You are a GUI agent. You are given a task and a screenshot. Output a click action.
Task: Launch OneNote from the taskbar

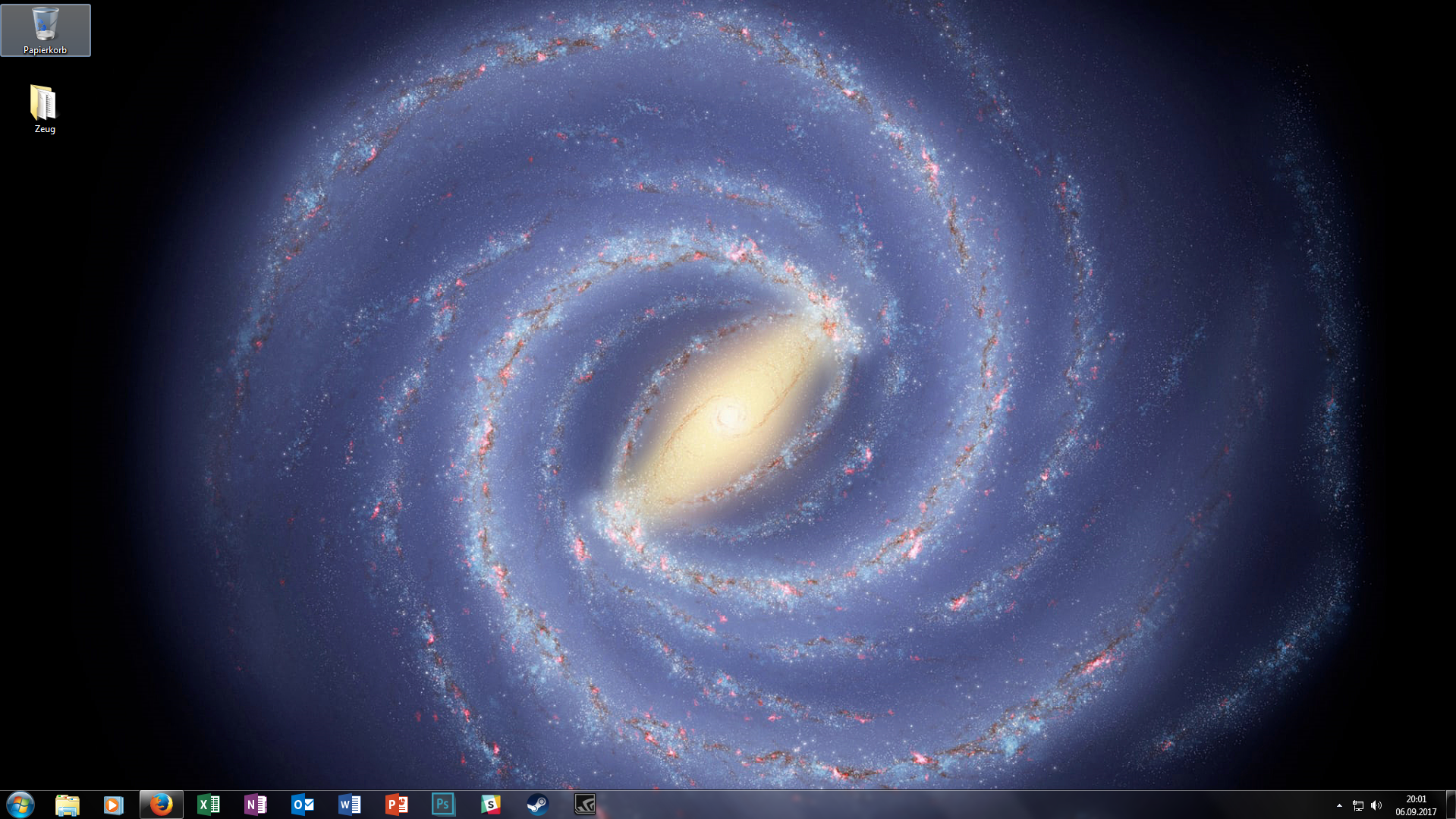[255, 805]
